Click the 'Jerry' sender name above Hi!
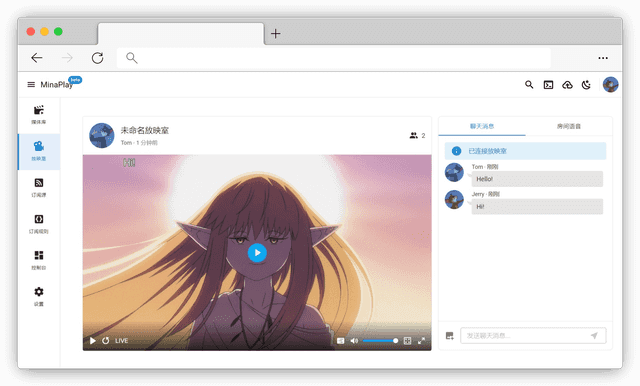The width and height of the screenshot is (640, 386). [478, 194]
